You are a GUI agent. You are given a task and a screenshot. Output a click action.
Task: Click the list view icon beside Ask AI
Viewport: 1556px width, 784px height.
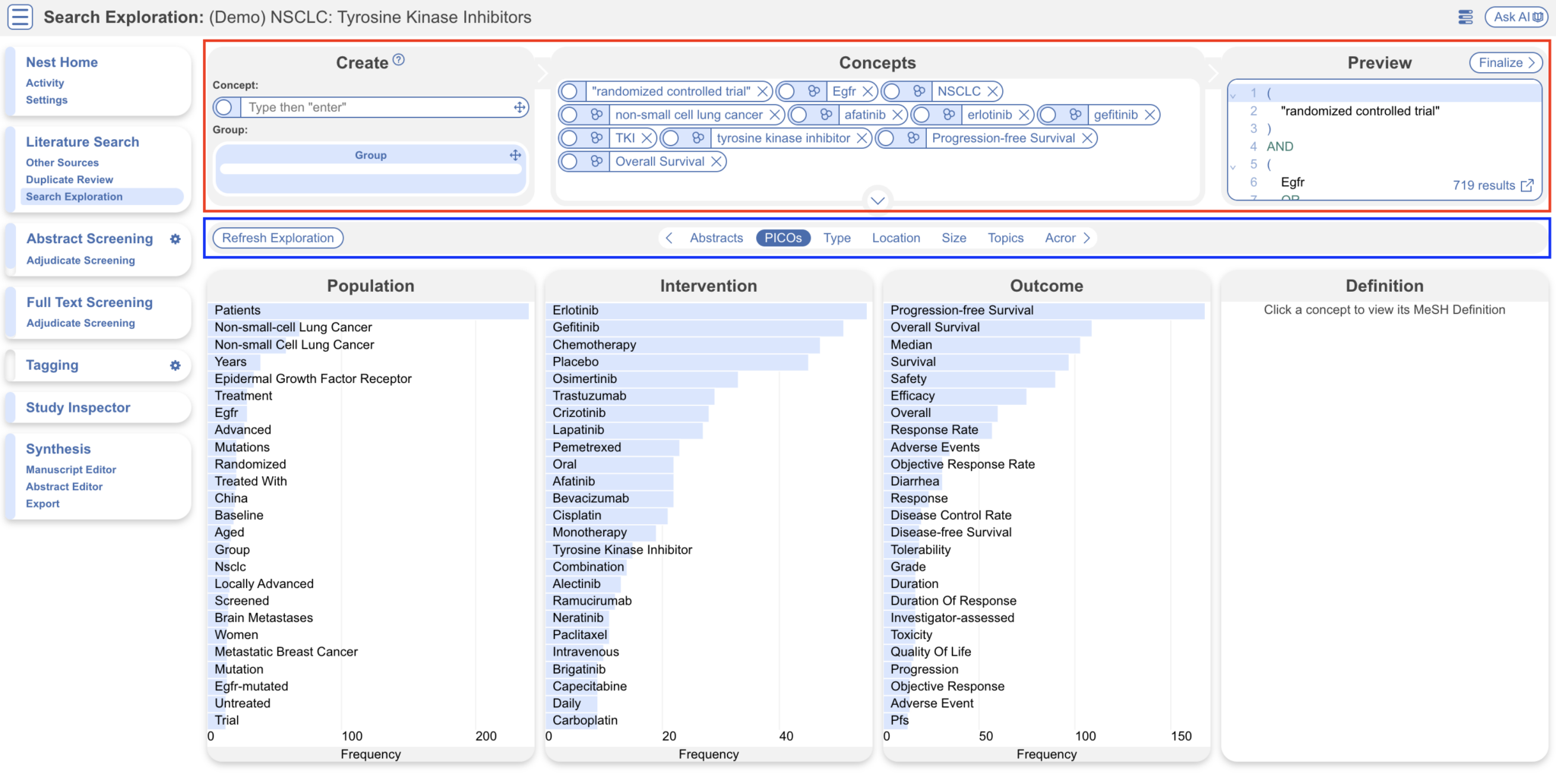pyautogui.click(x=1466, y=17)
